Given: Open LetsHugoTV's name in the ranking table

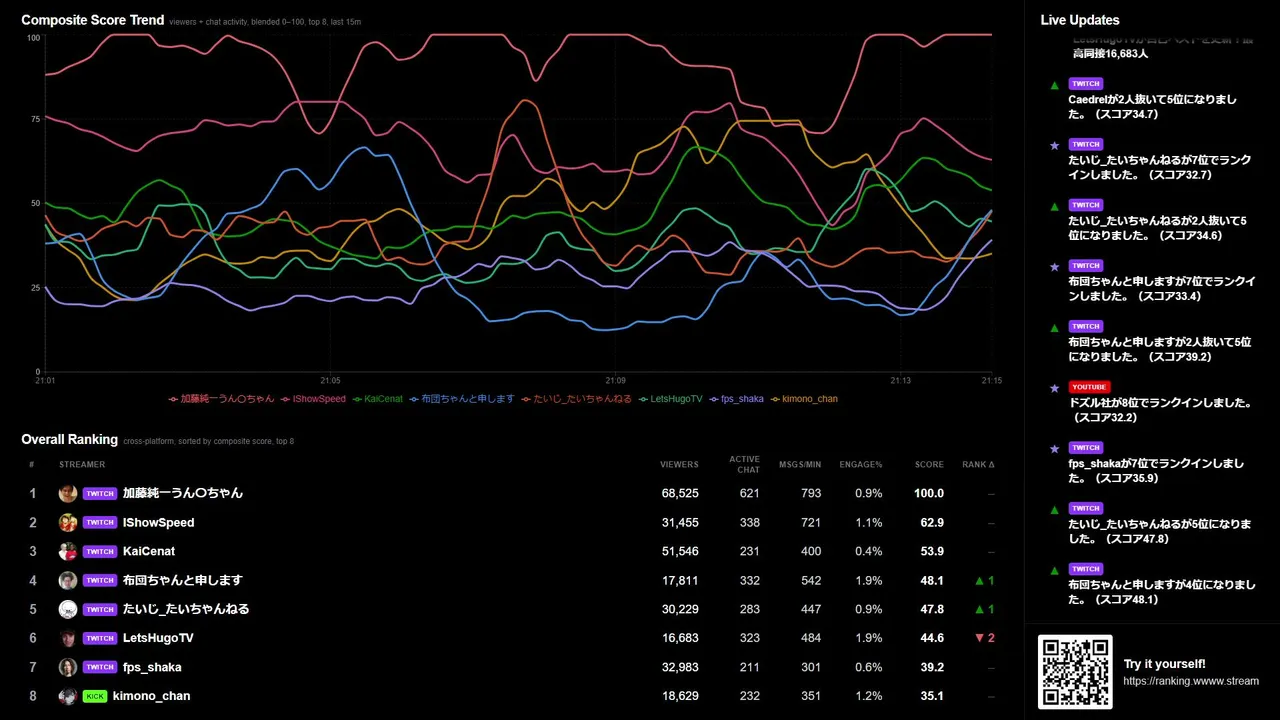Looking at the screenshot, I should pyautogui.click(x=158, y=638).
